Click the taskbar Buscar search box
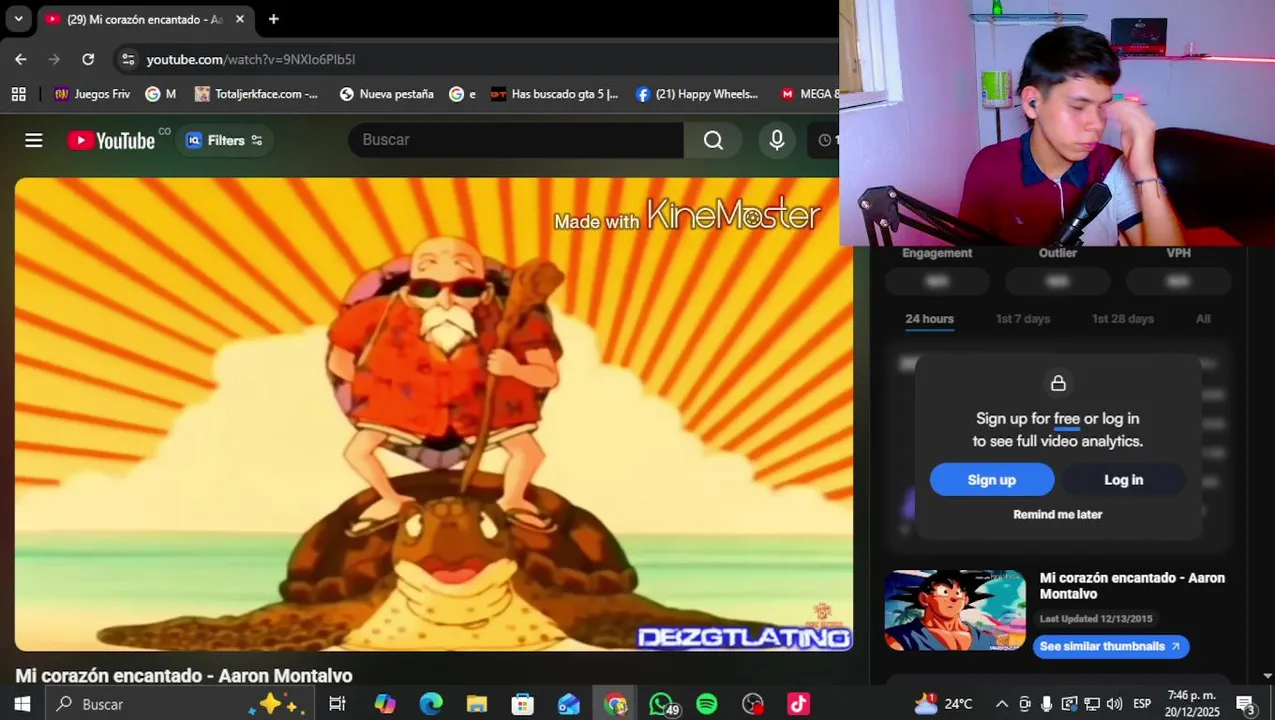 click(180, 704)
